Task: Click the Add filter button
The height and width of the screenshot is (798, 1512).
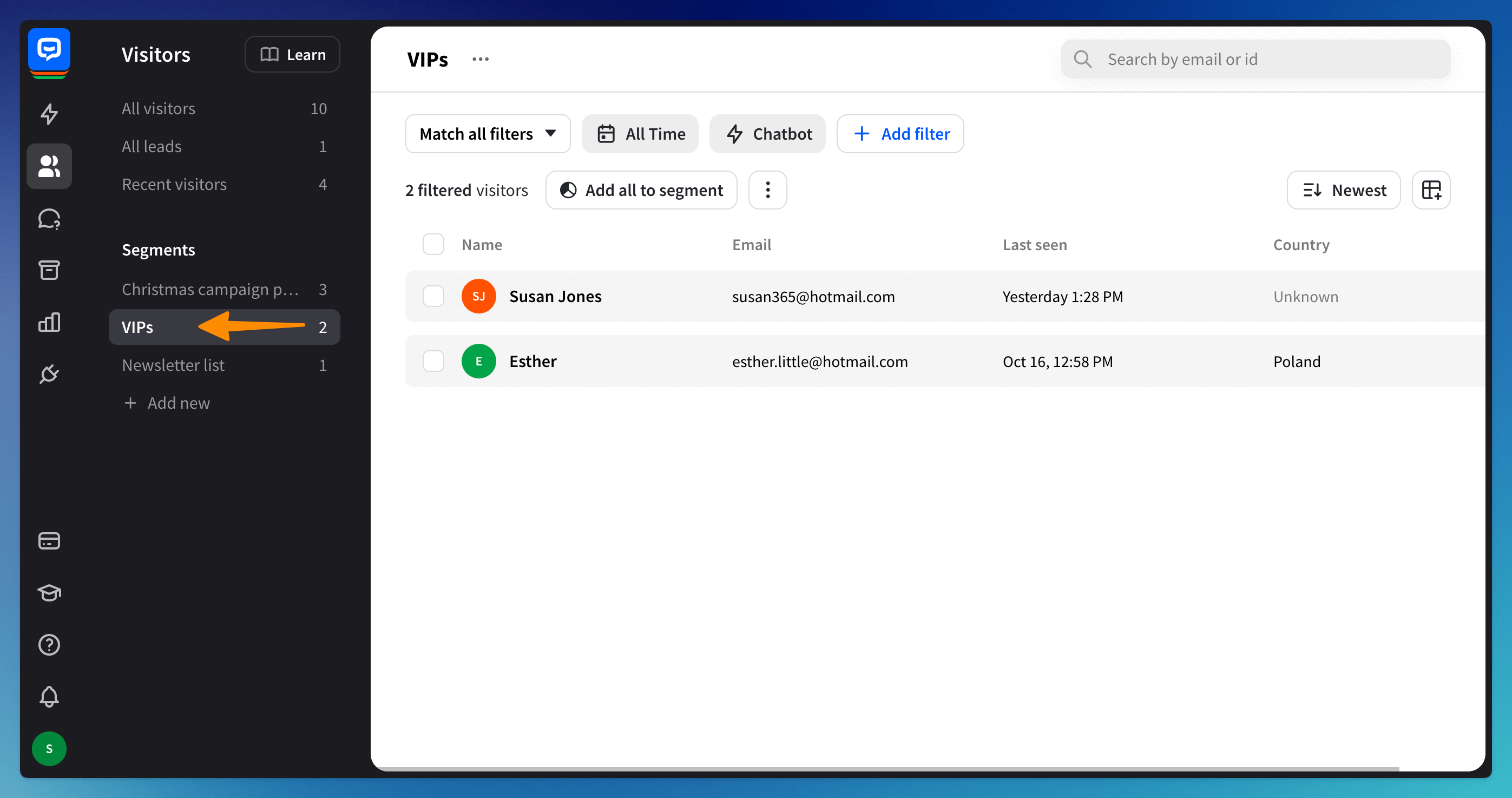Action: pyautogui.click(x=900, y=134)
